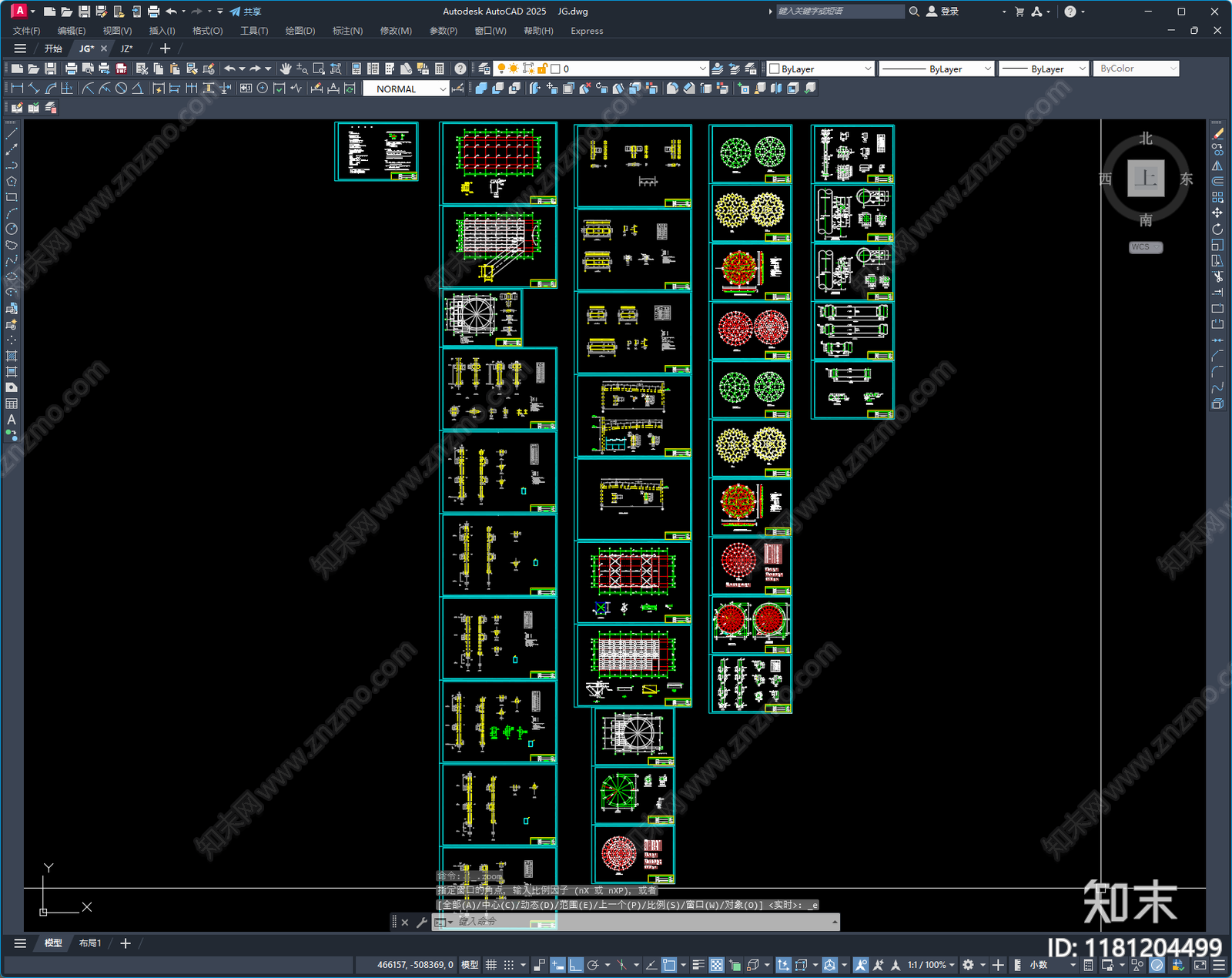
Task: Open Layer Properties Manager icon
Action: (x=484, y=69)
